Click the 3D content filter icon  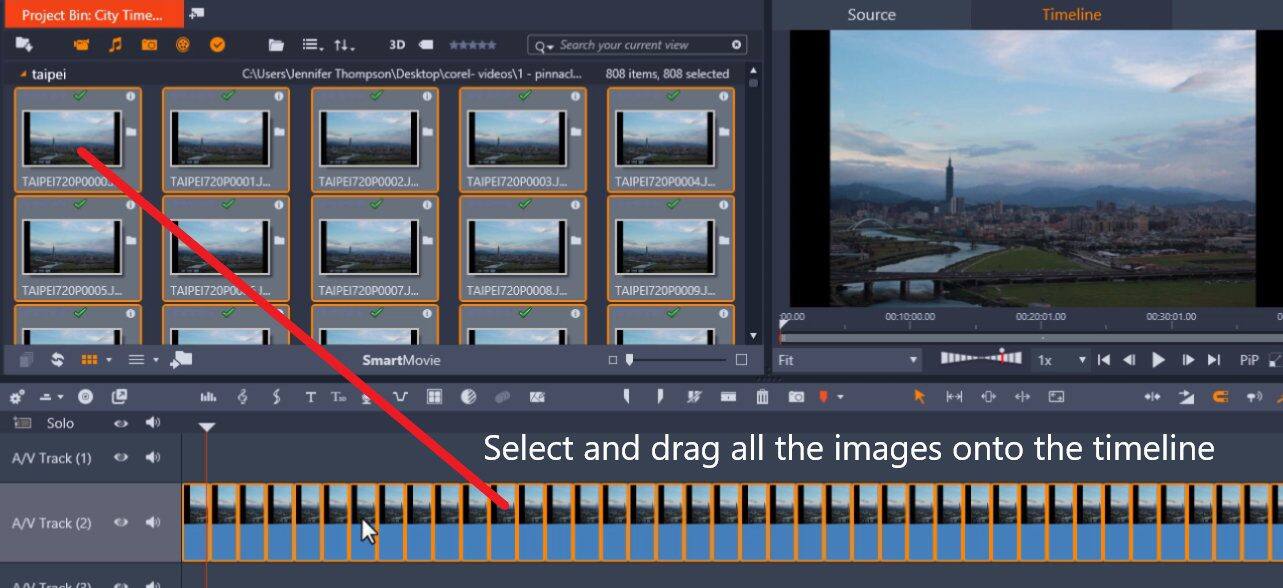pyautogui.click(x=396, y=44)
